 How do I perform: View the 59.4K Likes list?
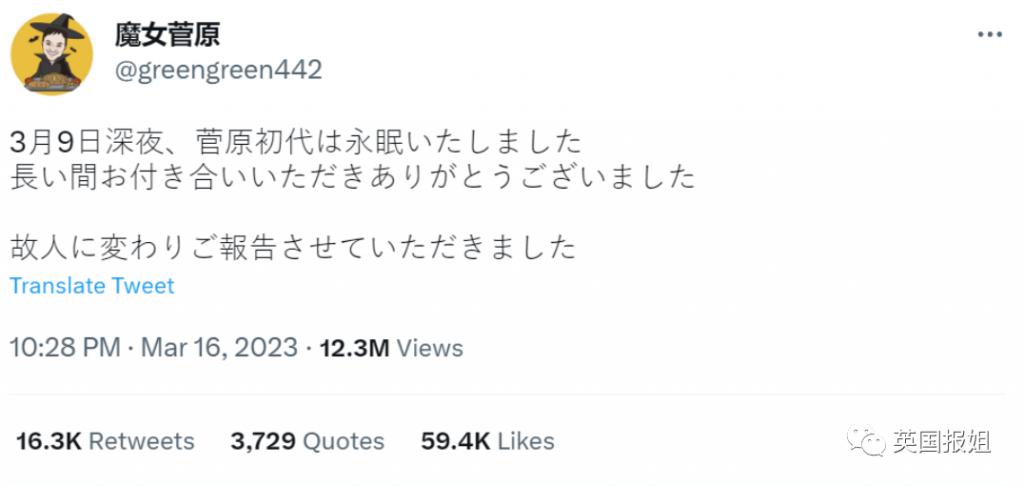487,441
